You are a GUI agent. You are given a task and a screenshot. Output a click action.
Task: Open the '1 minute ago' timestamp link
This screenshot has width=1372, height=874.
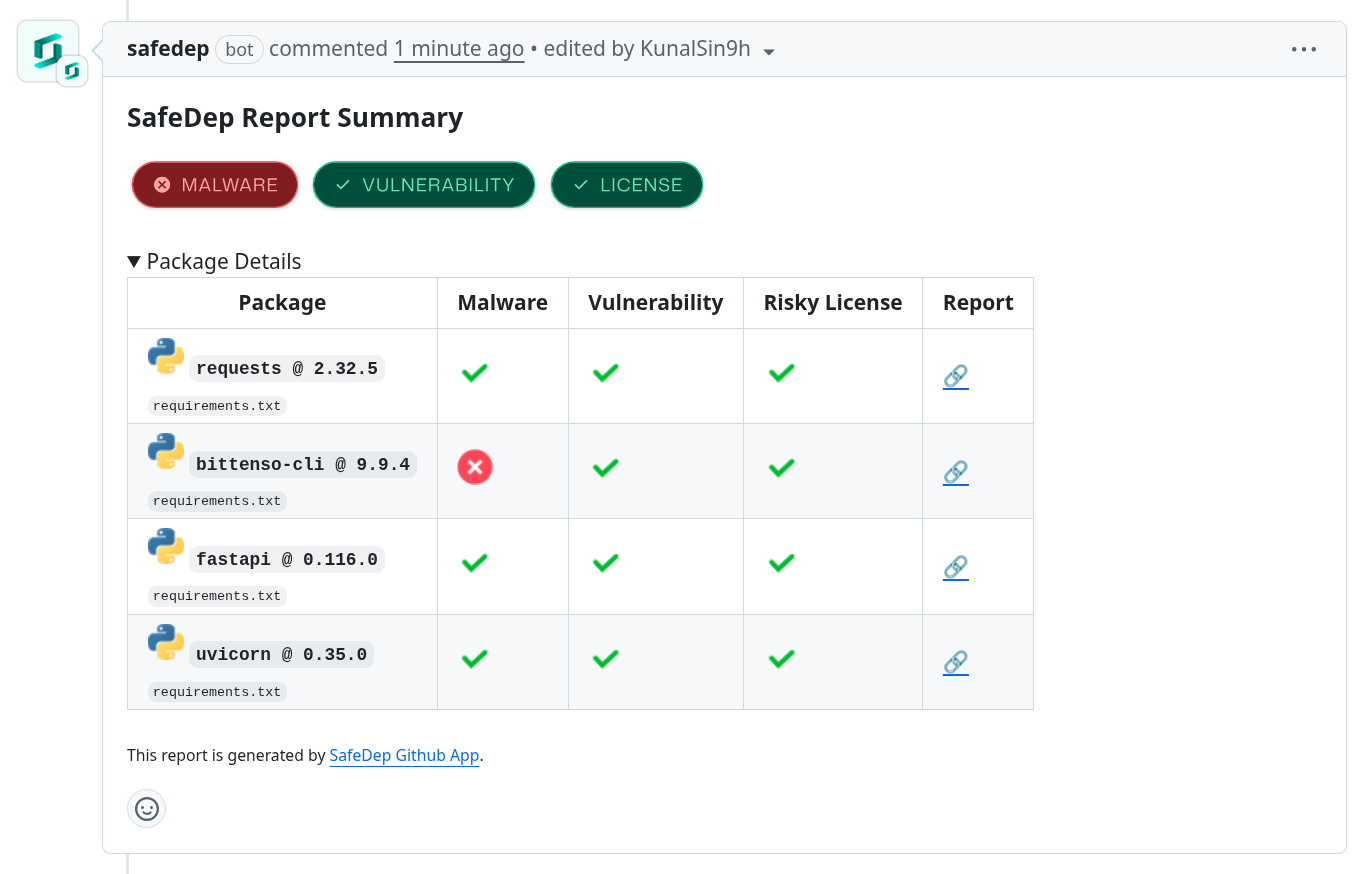coord(459,49)
